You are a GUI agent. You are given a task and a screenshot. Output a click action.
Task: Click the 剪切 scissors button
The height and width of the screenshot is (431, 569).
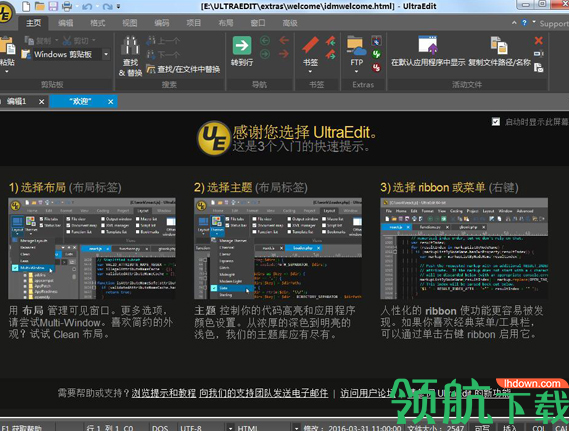tap(76, 40)
